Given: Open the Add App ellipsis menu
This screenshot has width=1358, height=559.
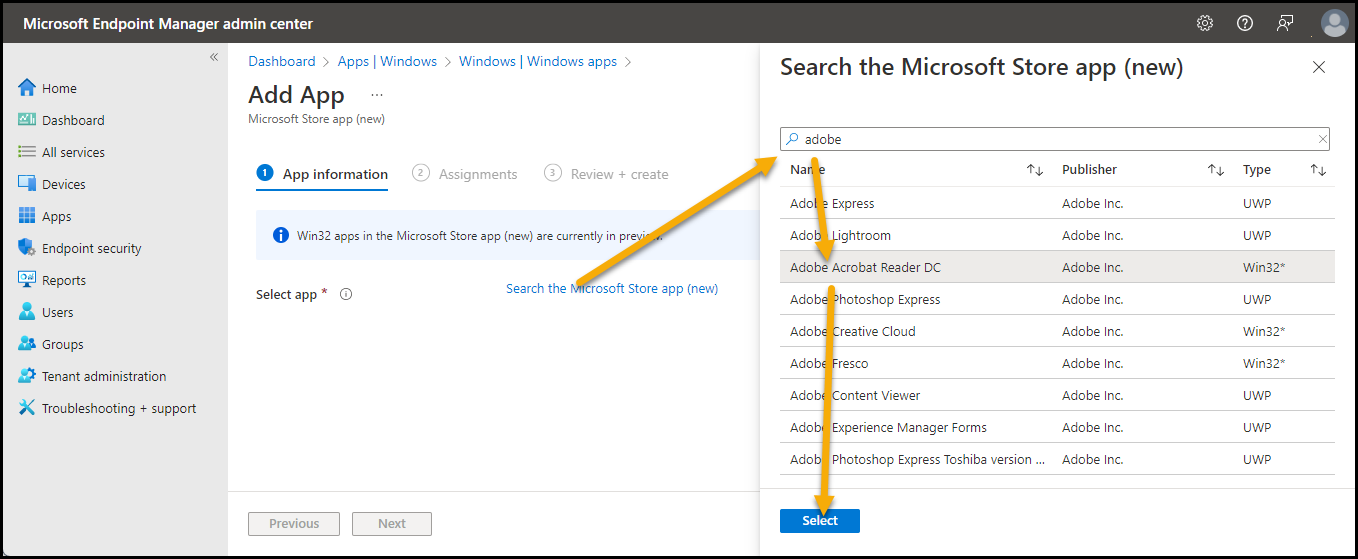Looking at the screenshot, I should coord(377,95).
